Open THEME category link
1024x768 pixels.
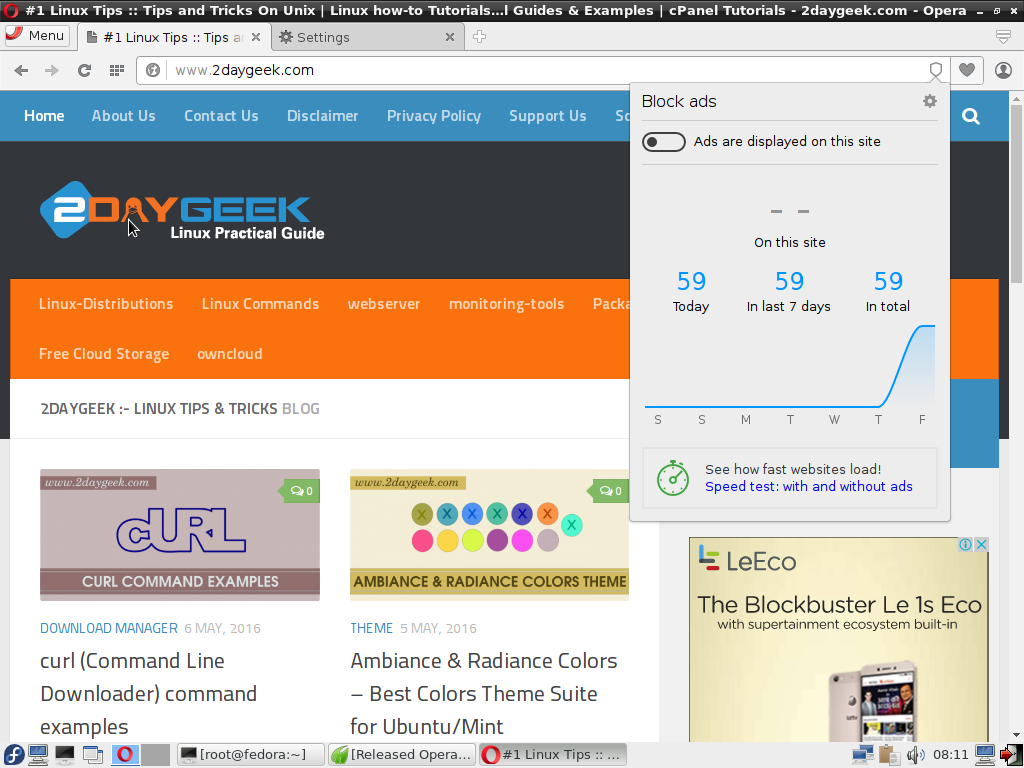[x=372, y=628]
